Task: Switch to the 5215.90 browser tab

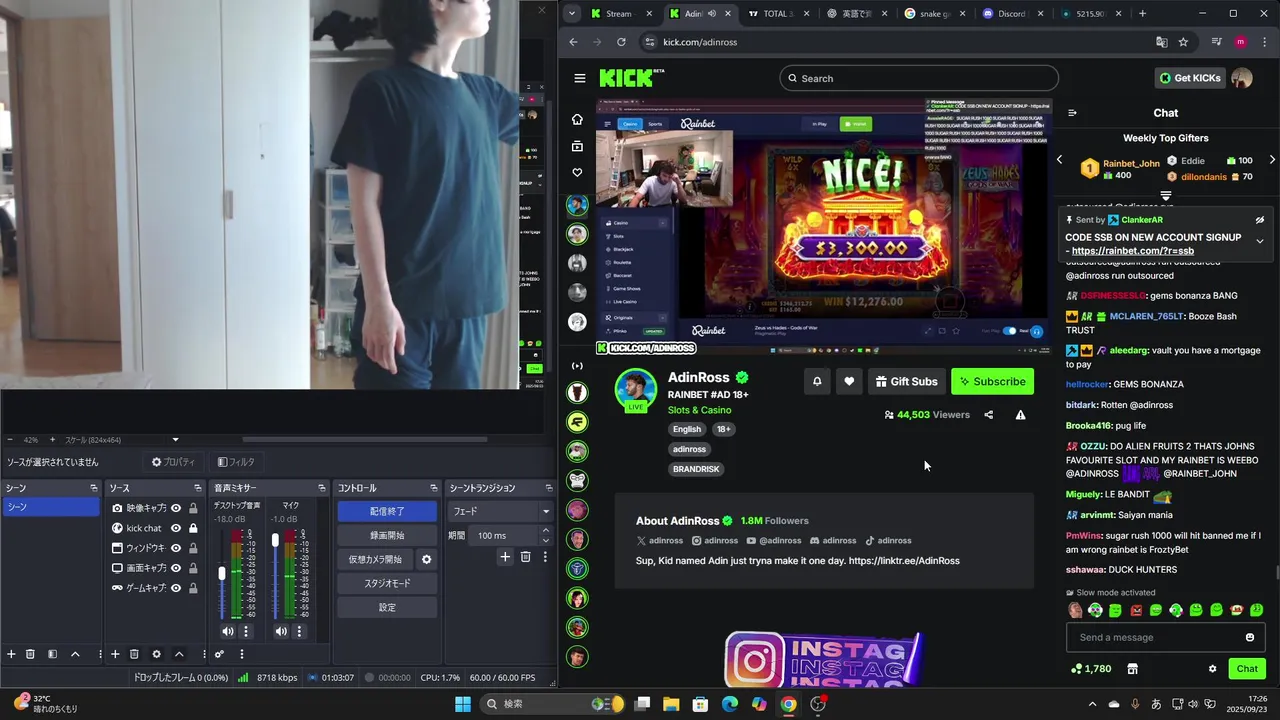Action: click(1092, 14)
